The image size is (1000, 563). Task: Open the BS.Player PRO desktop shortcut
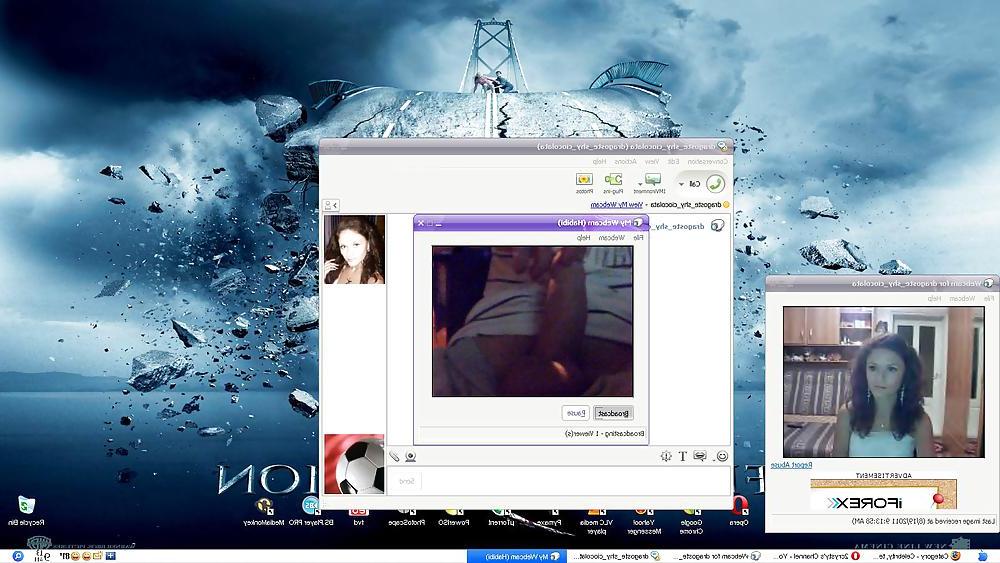311,513
